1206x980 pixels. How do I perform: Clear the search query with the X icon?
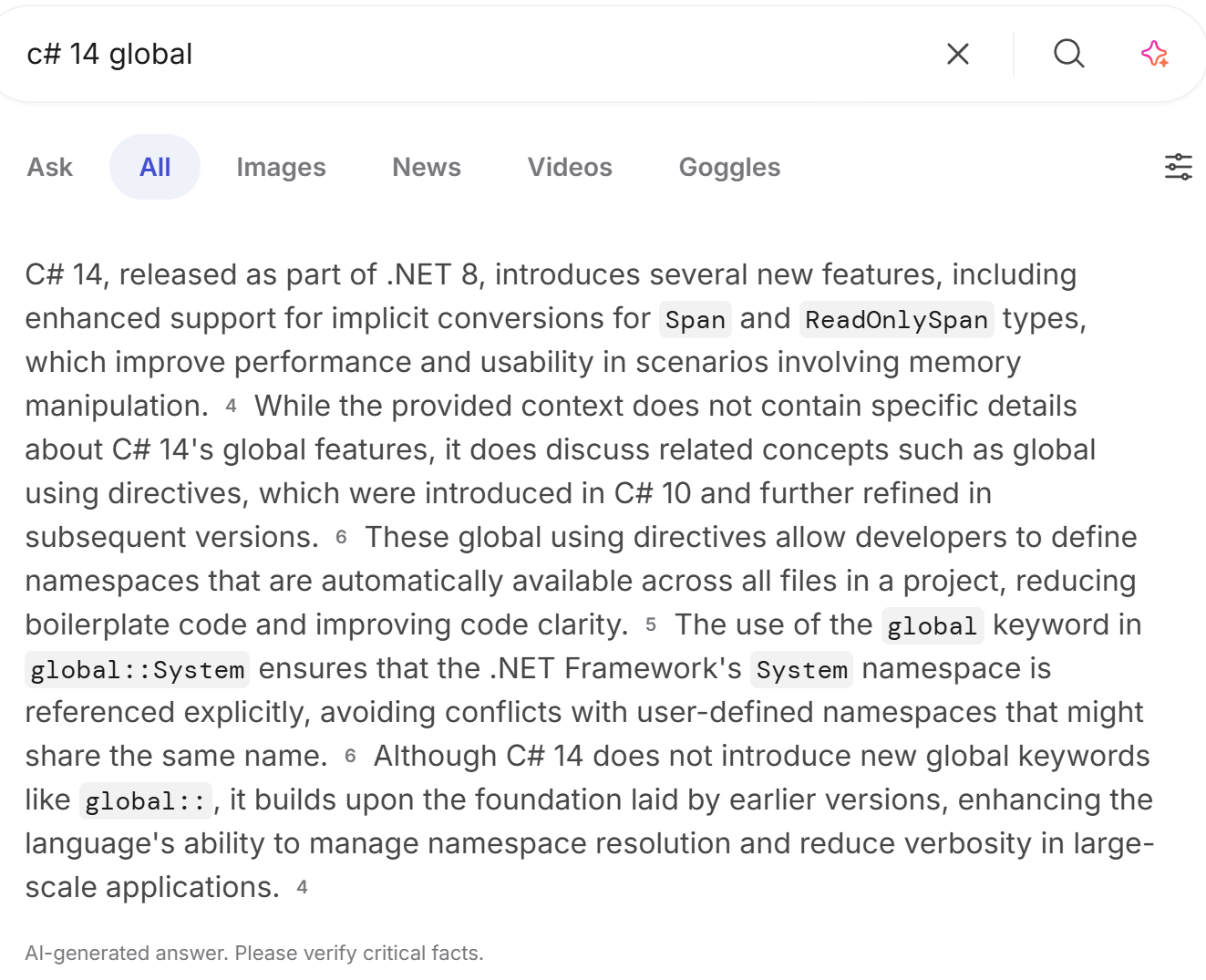click(x=957, y=54)
